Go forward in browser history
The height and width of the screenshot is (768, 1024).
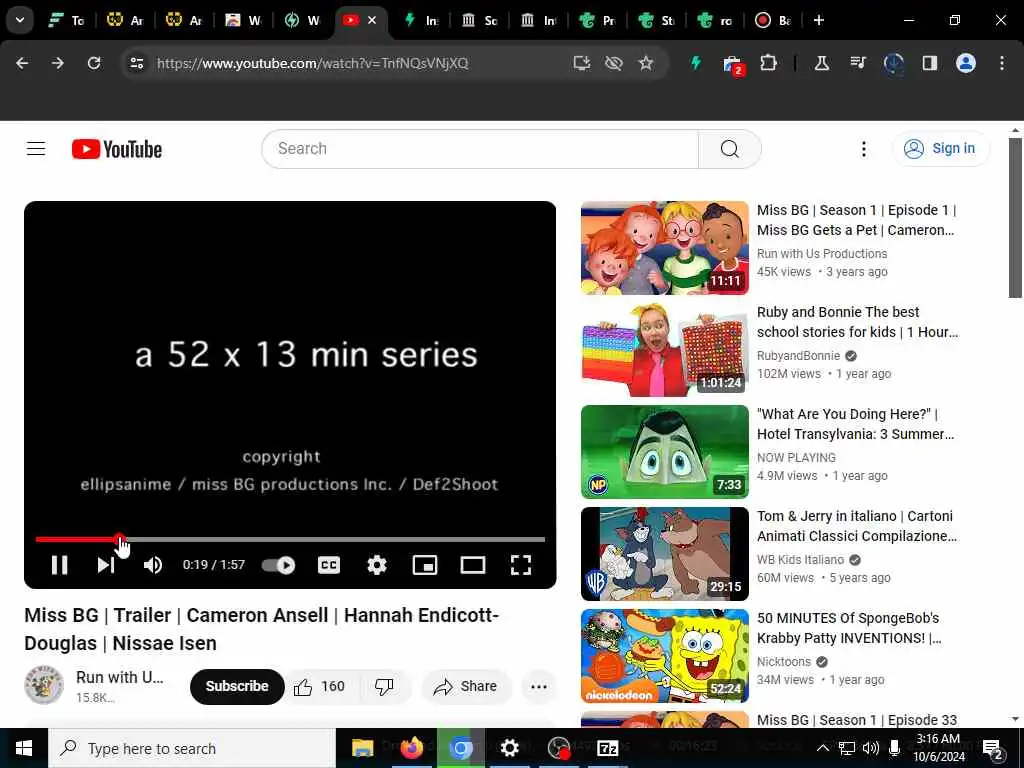click(58, 63)
